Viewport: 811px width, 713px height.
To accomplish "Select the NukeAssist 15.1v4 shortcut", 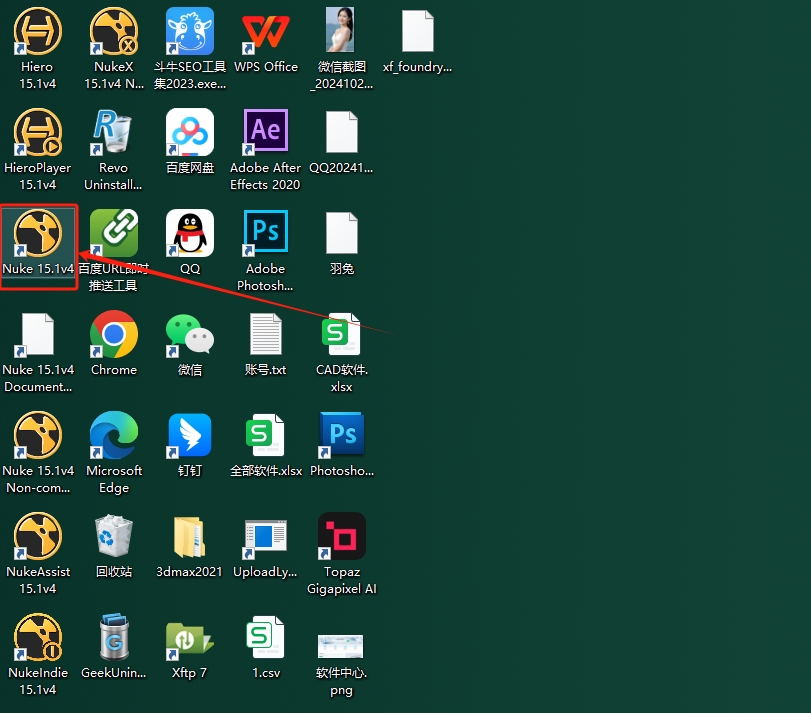I will pyautogui.click(x=38, y=537).
